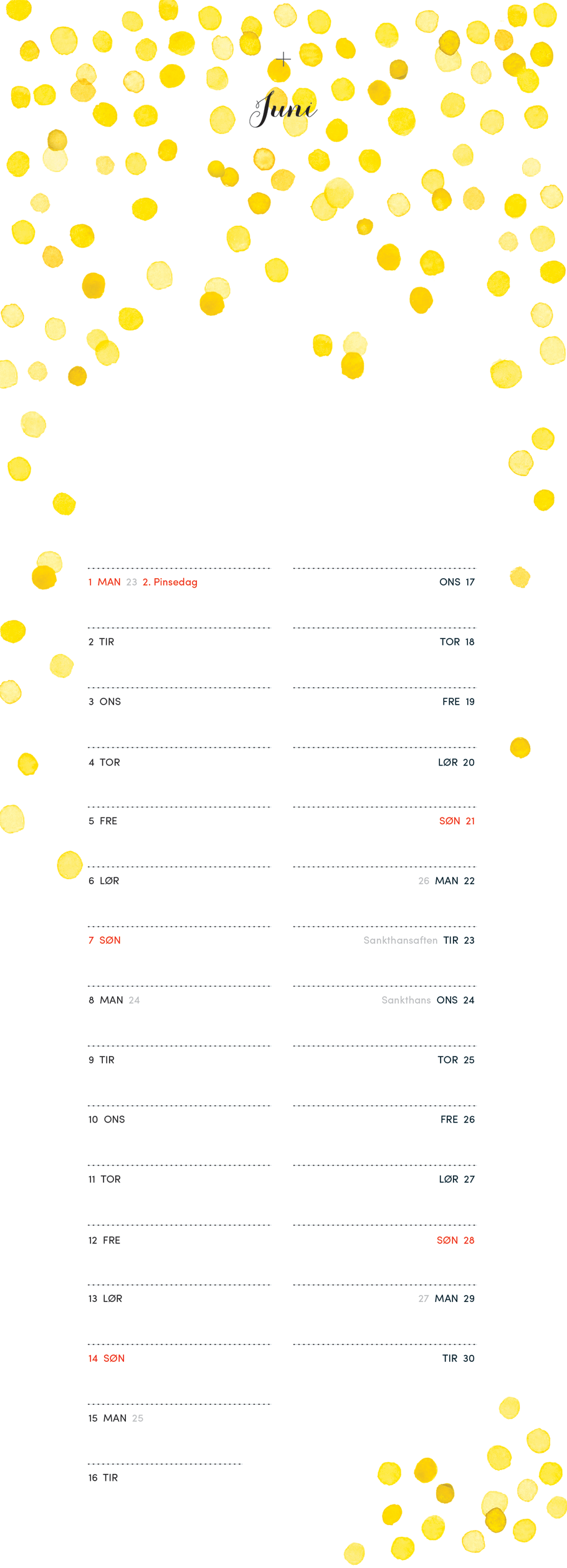Choose the 14 SØN date label

pos(107,1358)
